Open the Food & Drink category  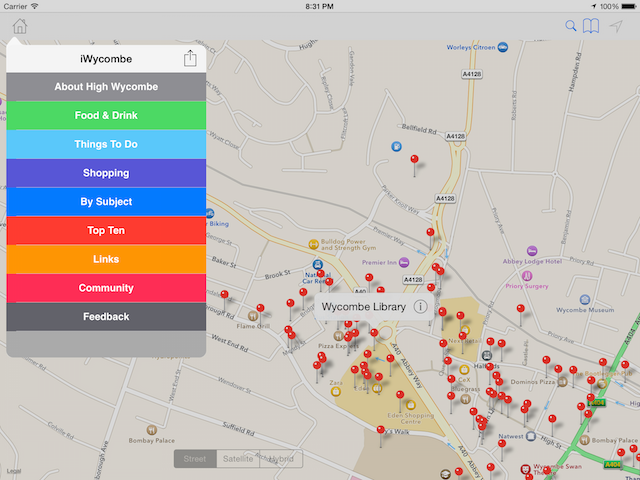pos(106,116)
